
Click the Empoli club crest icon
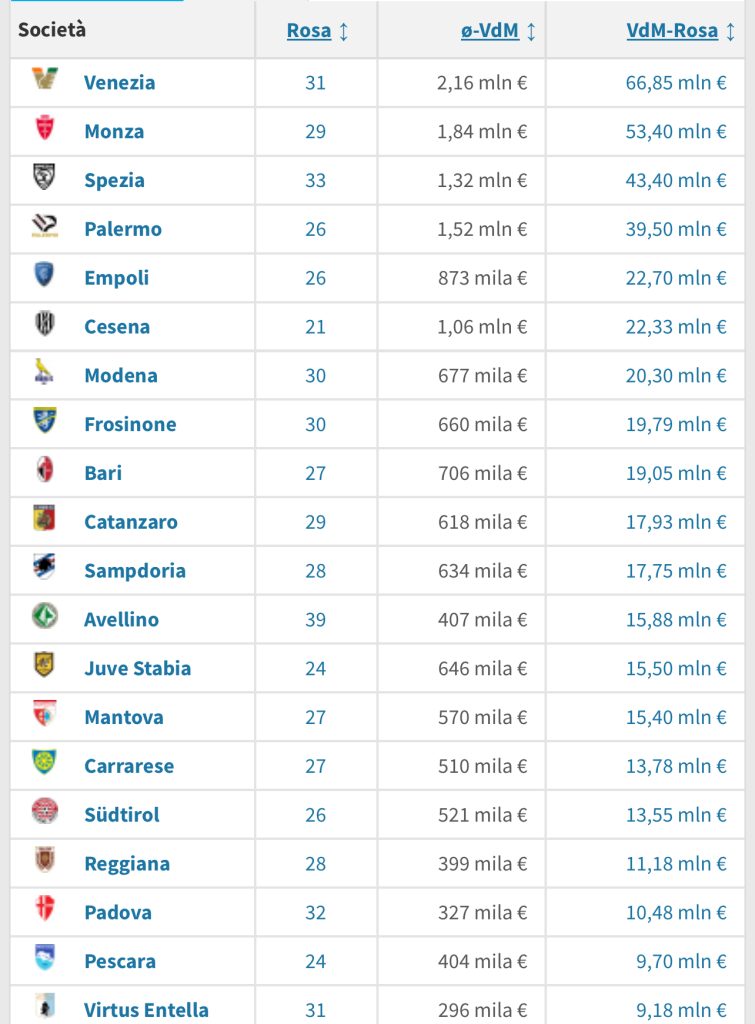click(44, 275)
